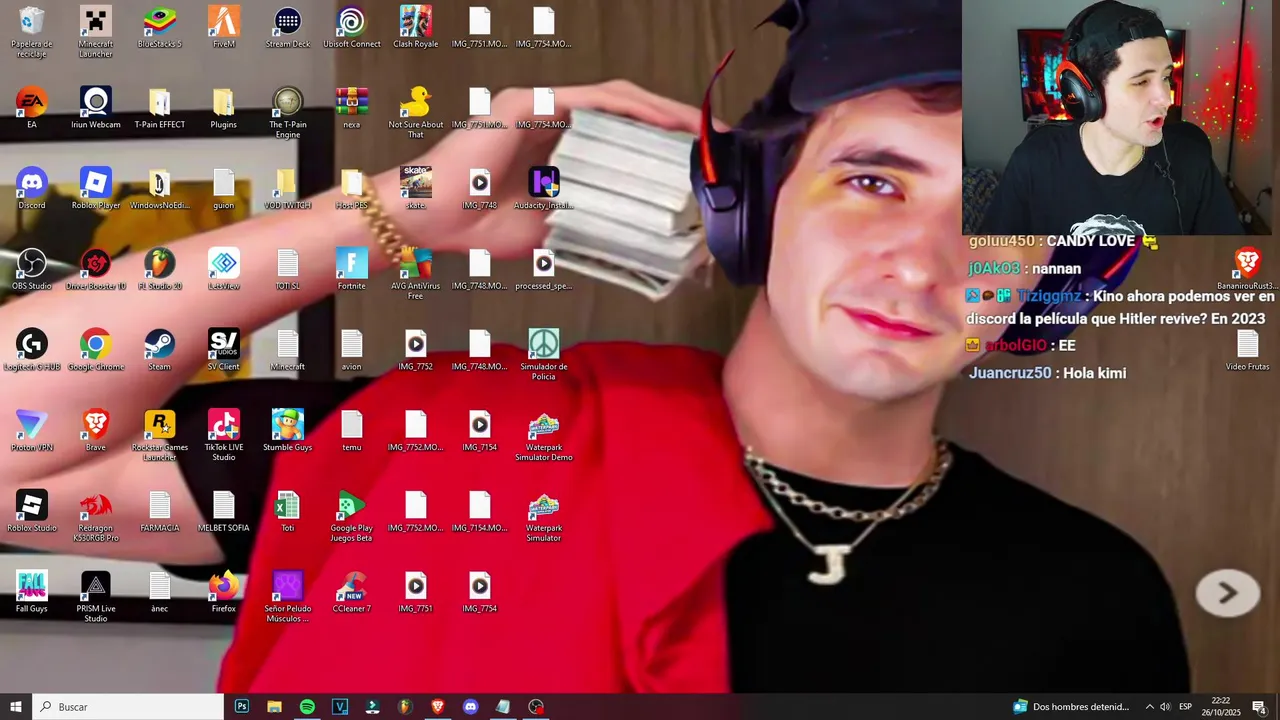Click the Buscar taskbar search box
This screenshot has height=720, width=1280.
click(128, 707)
